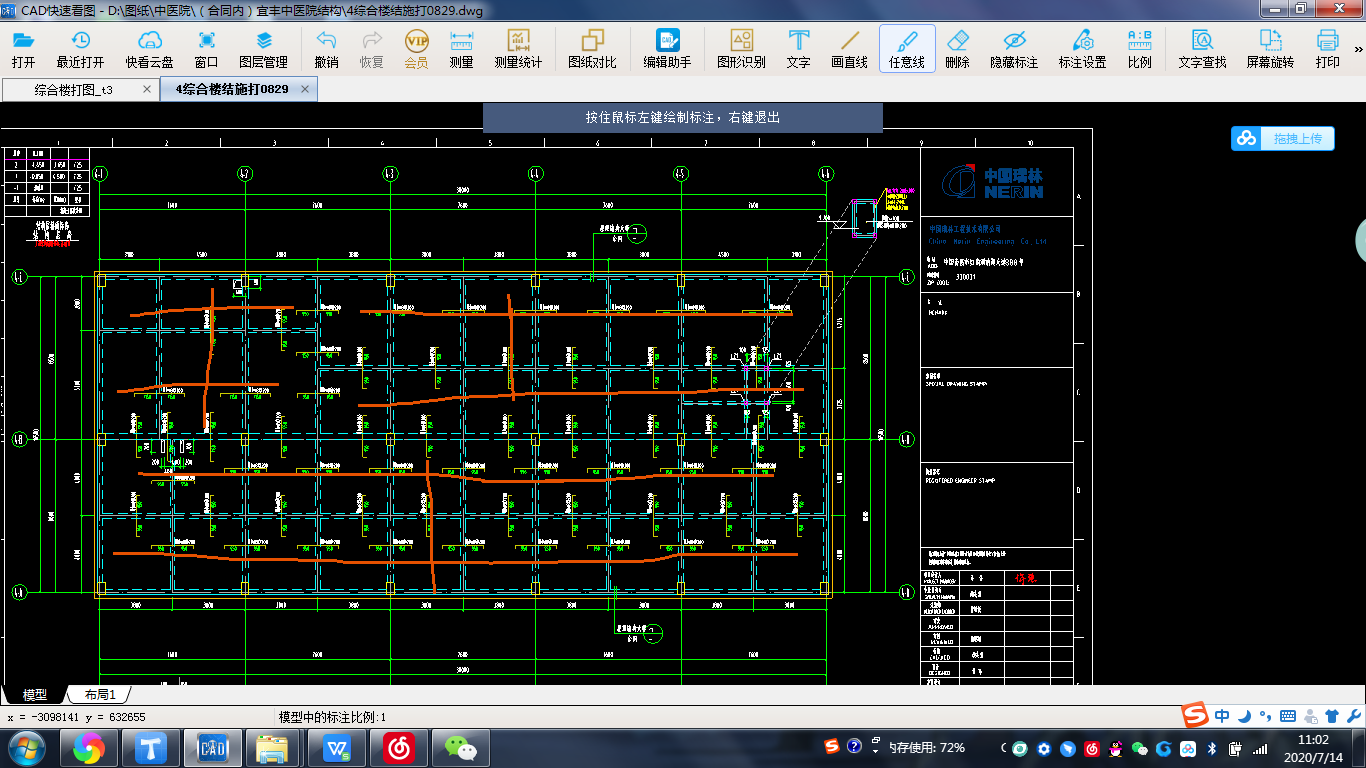Open 图层管理 layer manager

pyautogui.click(x=264, y=49)
